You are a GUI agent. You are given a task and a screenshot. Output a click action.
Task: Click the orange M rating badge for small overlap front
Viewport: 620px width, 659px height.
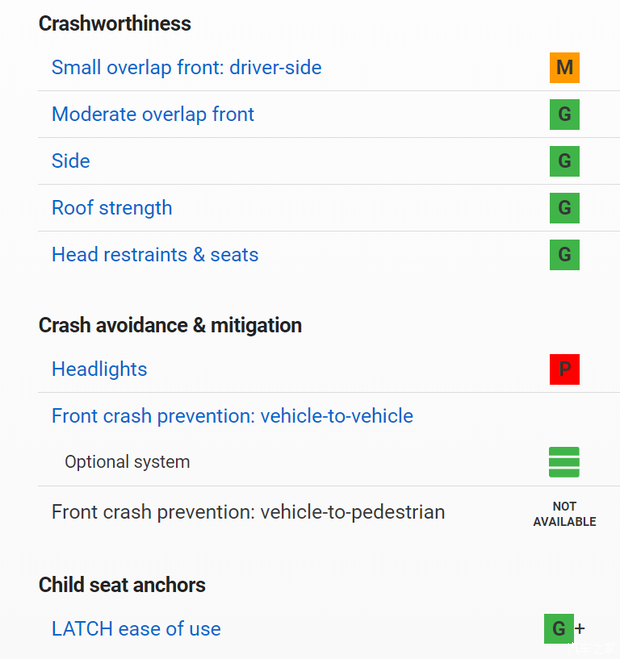coord(564,68)
